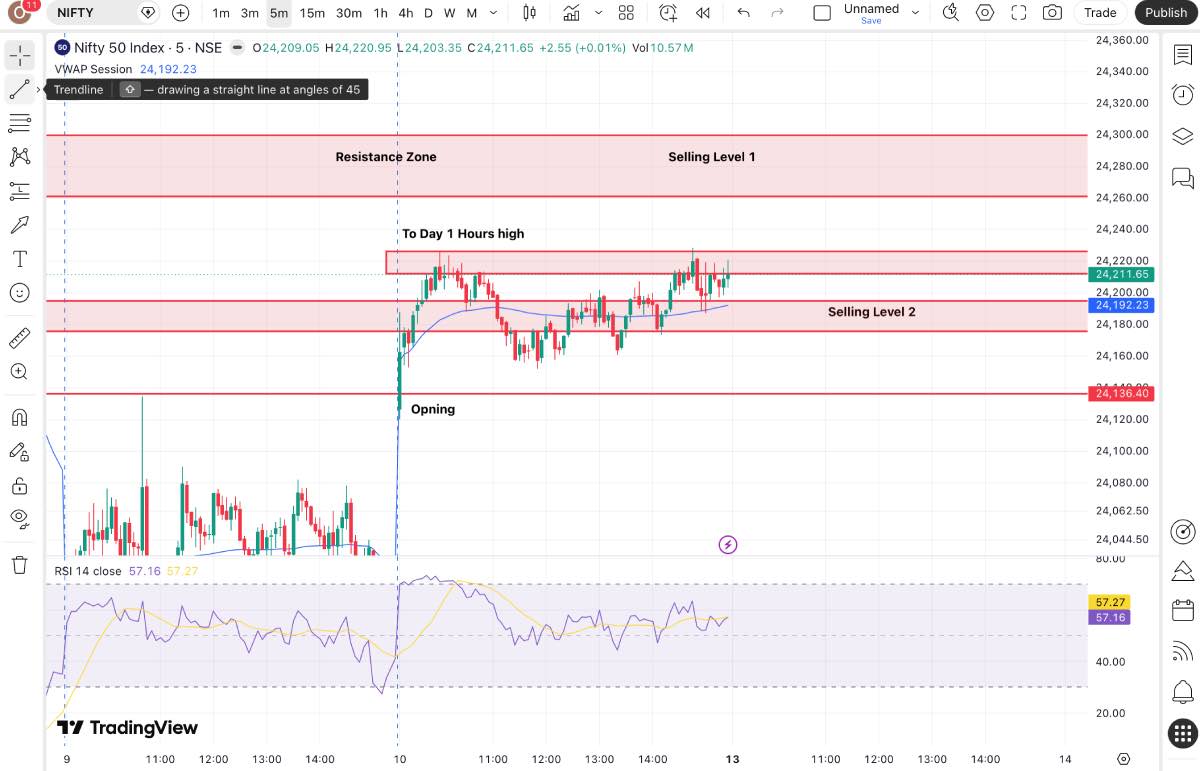Image resolution: width=1200 pixels, height=771 pixels.
Task: Open the Fibonacci retracement tools
Action: (19, 122)
